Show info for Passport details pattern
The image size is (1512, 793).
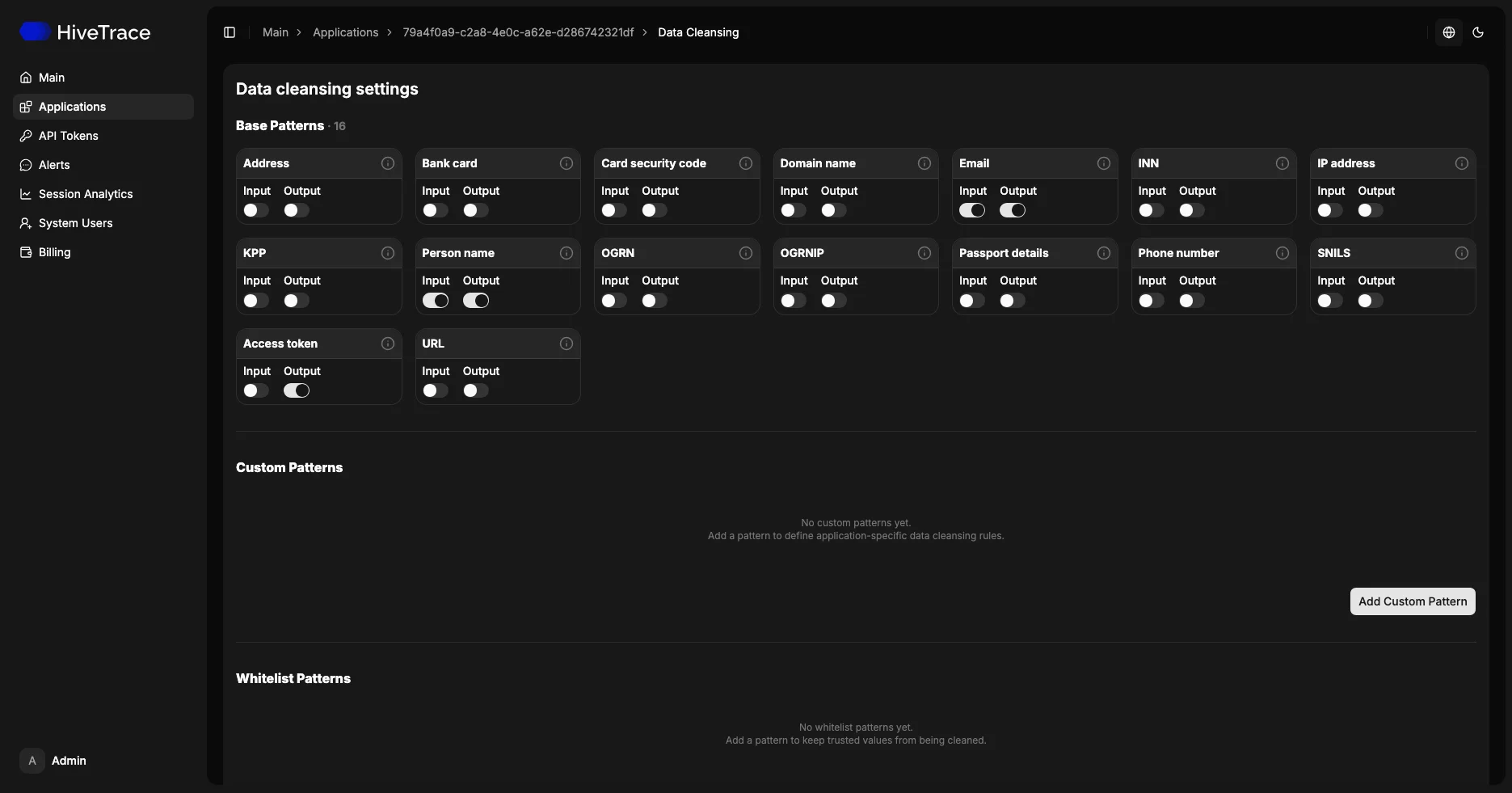(x=1104, y=253)
